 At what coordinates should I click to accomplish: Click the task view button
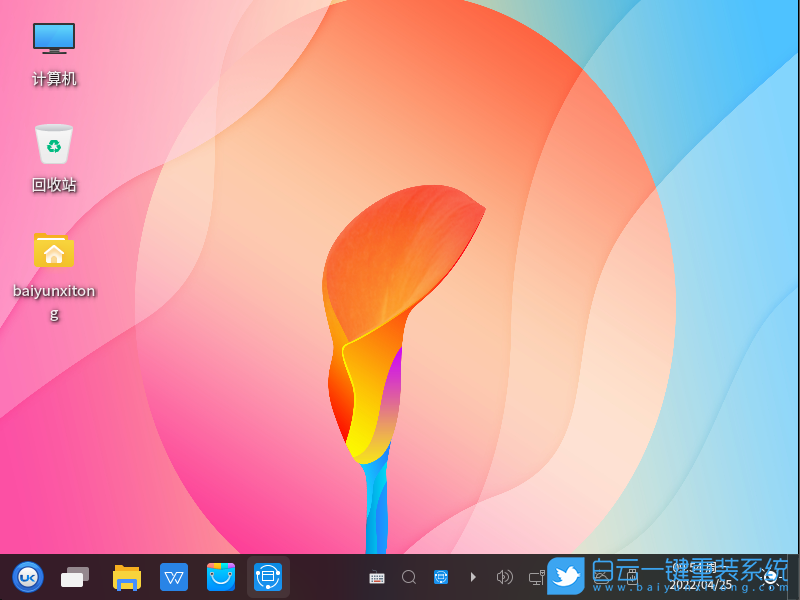point(75,577)
